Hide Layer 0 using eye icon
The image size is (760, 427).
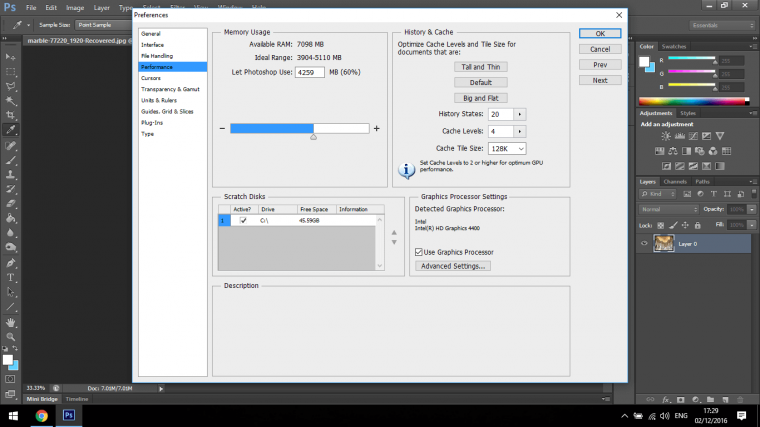pyautogui.click(x=644, y=244)
